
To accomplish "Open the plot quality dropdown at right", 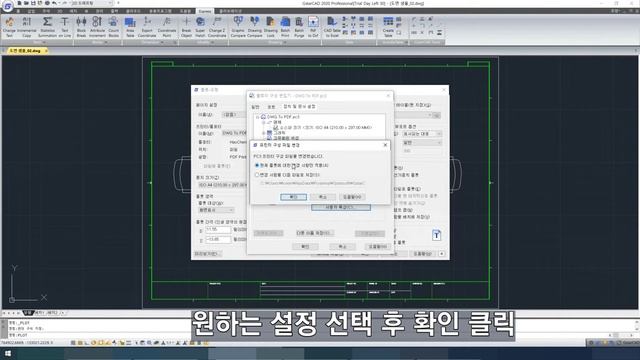I will pos(422,143).
